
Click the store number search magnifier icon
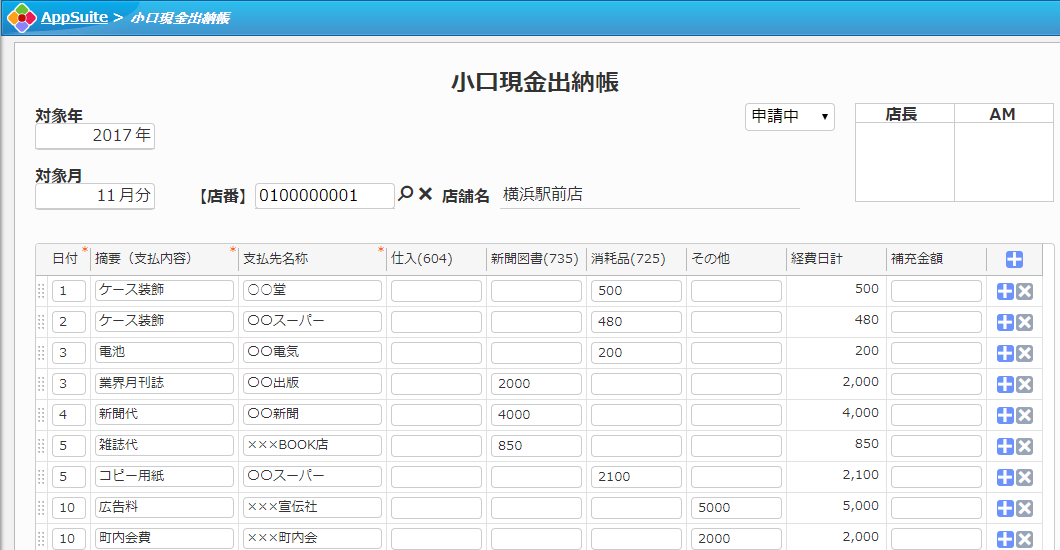pos(405,194)
